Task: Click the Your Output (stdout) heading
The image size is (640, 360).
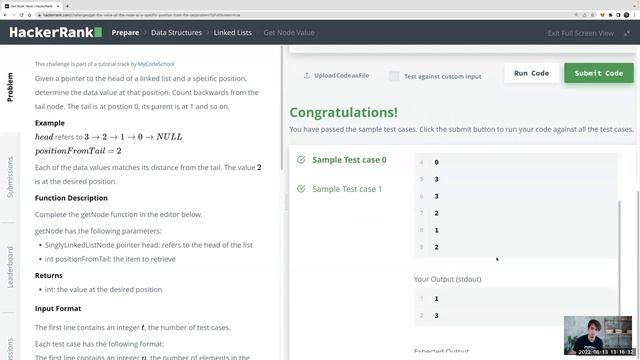Action: click(x=447, y=279)
